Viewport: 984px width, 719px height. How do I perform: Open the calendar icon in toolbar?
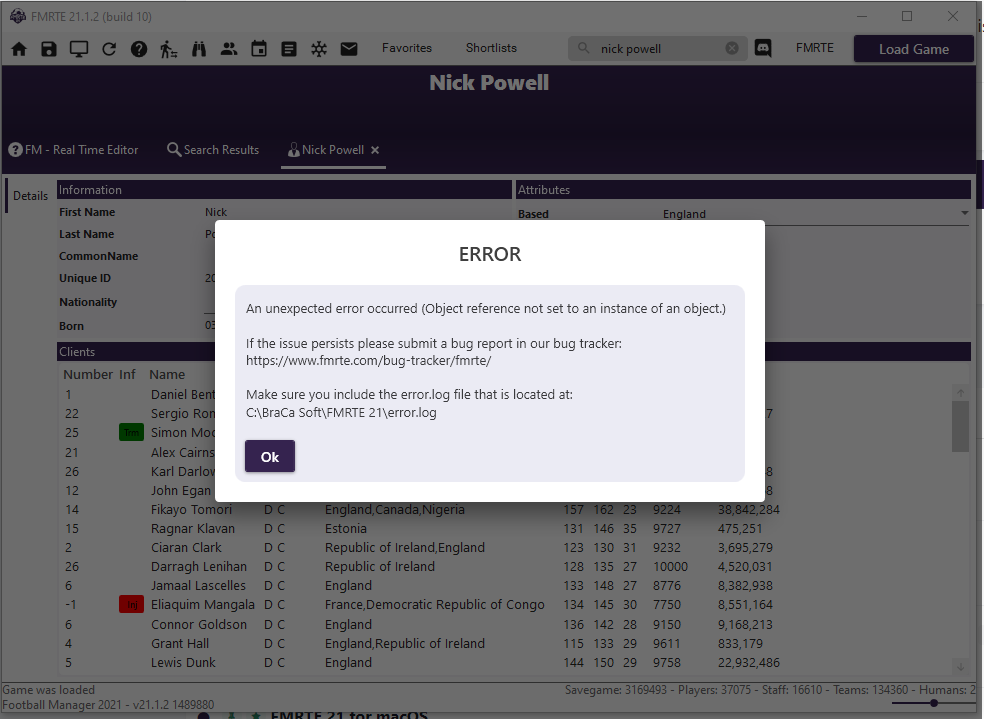259,49
